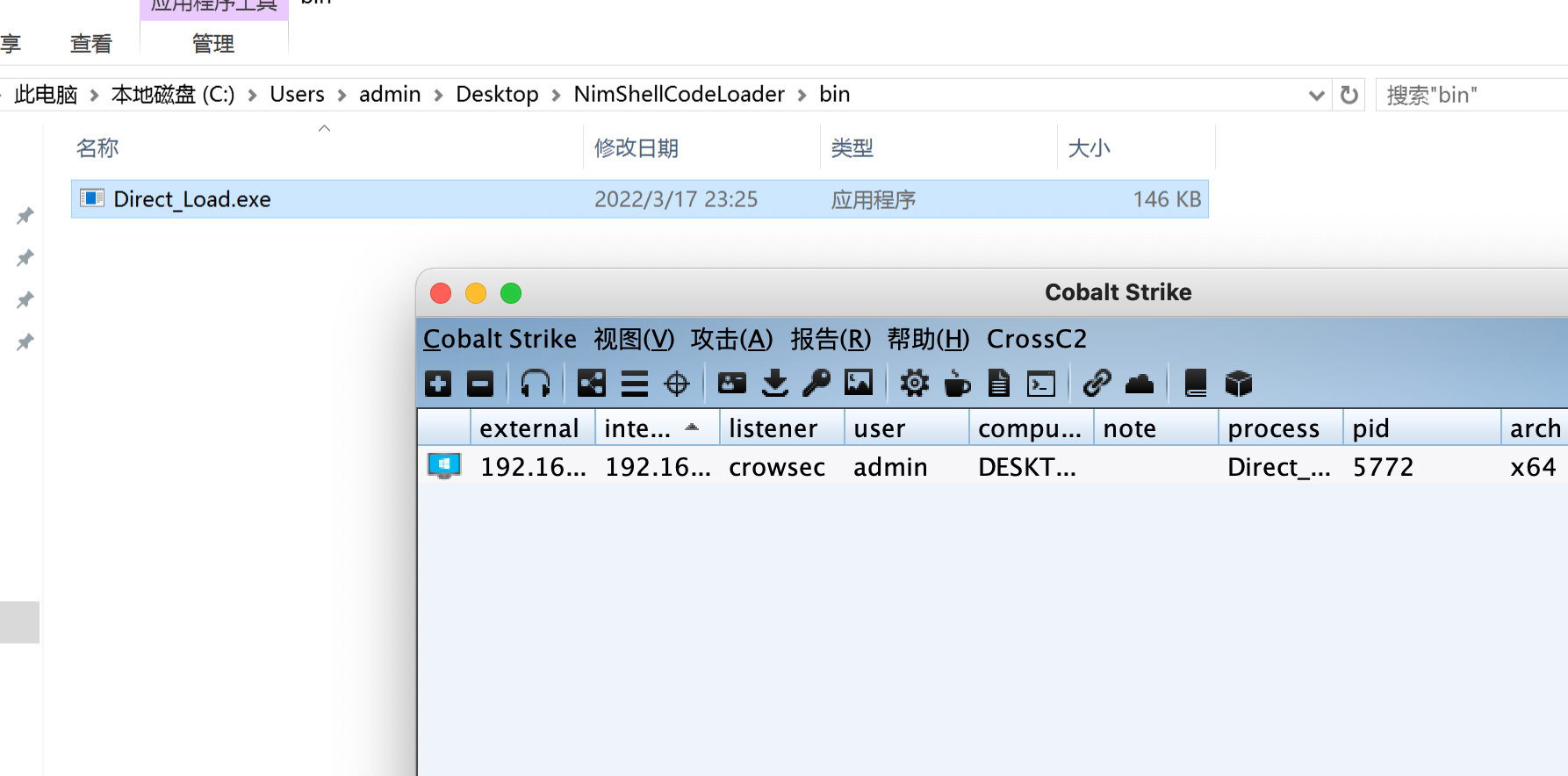Click the 搜索"bin" search box

coord(1471,95)
